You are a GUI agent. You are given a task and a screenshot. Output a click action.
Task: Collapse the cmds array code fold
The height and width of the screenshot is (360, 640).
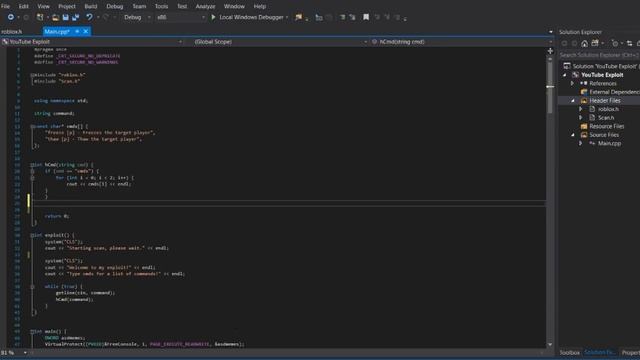(x=32, y=127)
